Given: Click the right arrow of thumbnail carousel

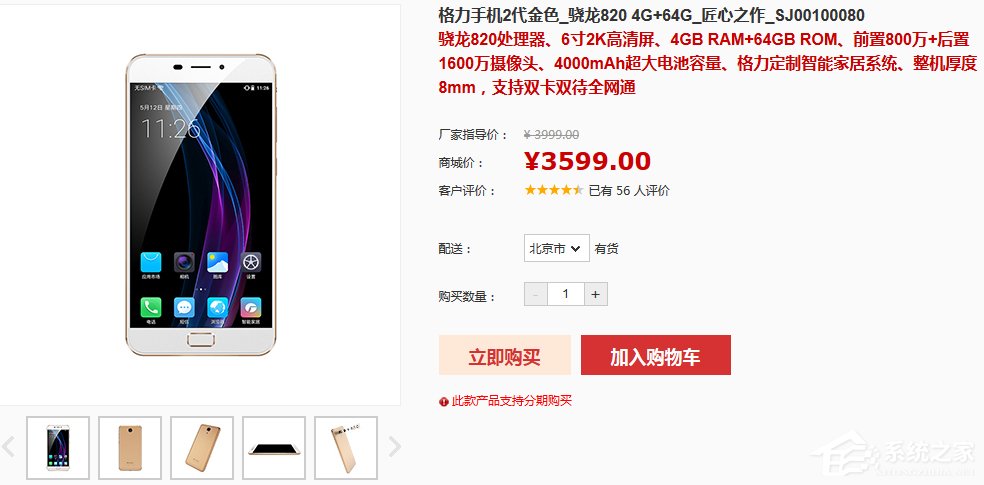Looking at the screenshot, I should [x=394, y=447].
